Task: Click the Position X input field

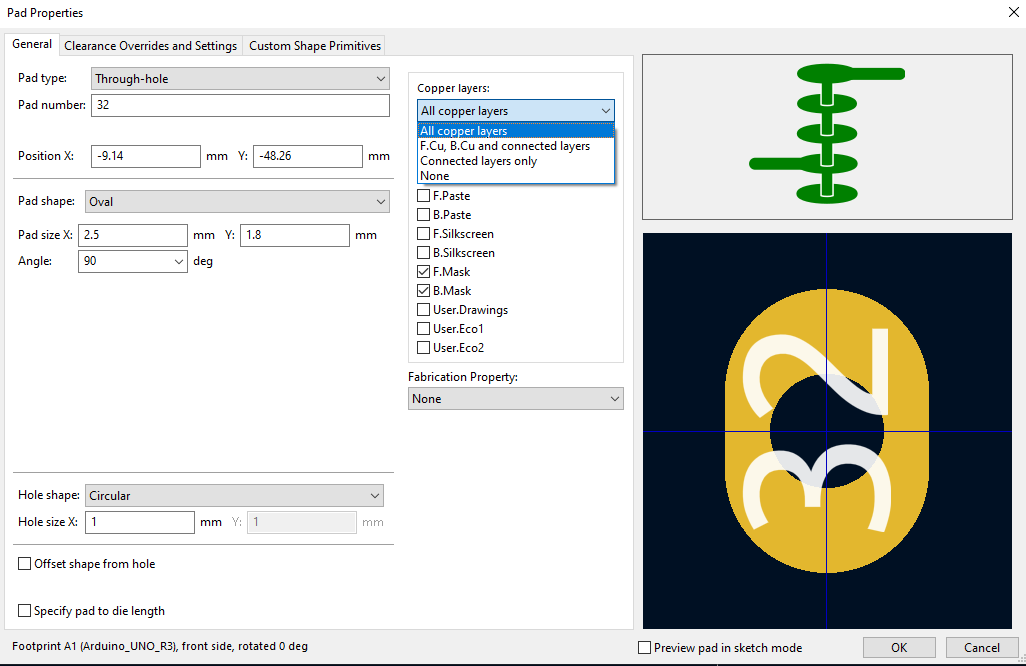Action: click(x=145, y=156)
